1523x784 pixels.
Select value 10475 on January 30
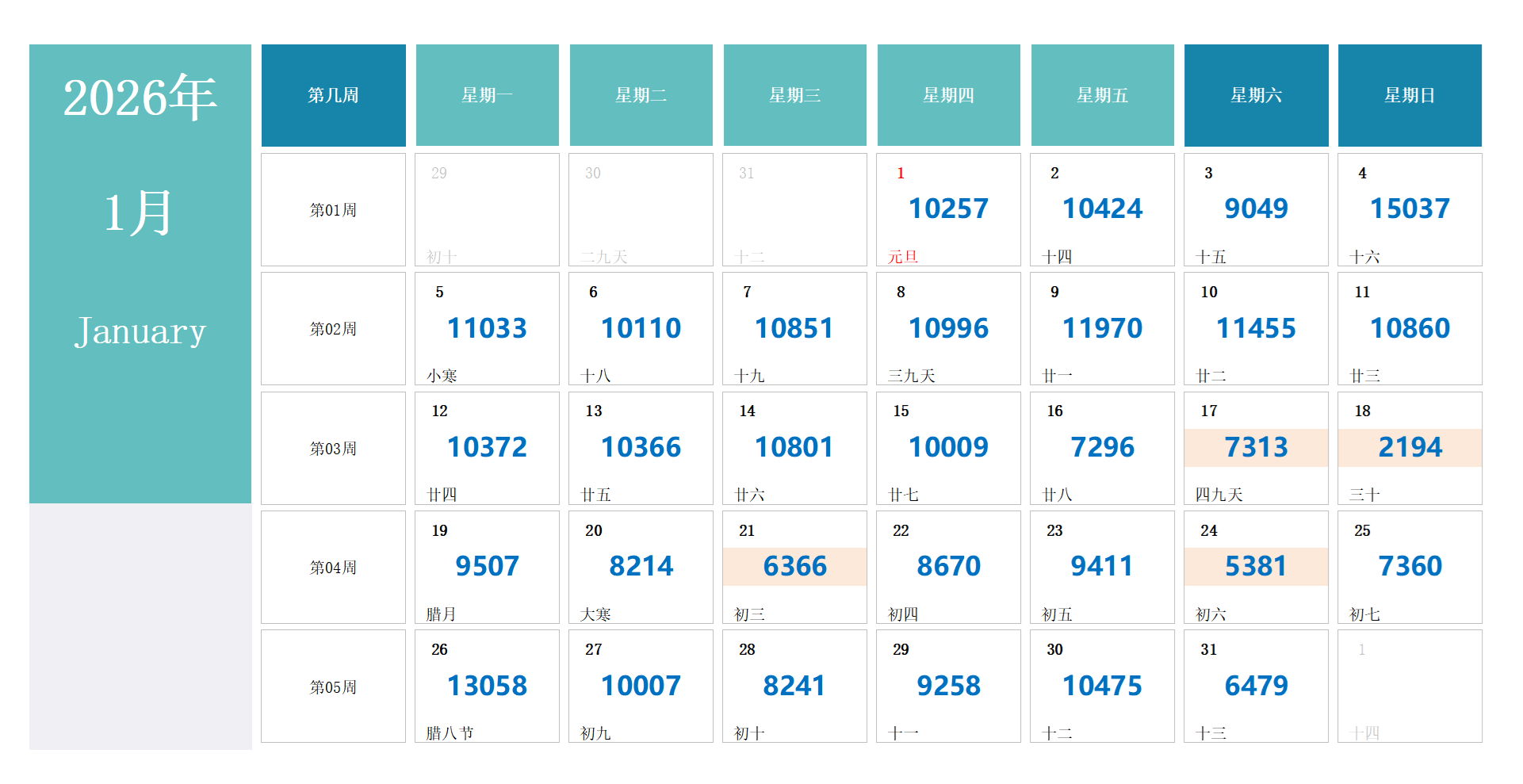click(x=1102, y=686)
